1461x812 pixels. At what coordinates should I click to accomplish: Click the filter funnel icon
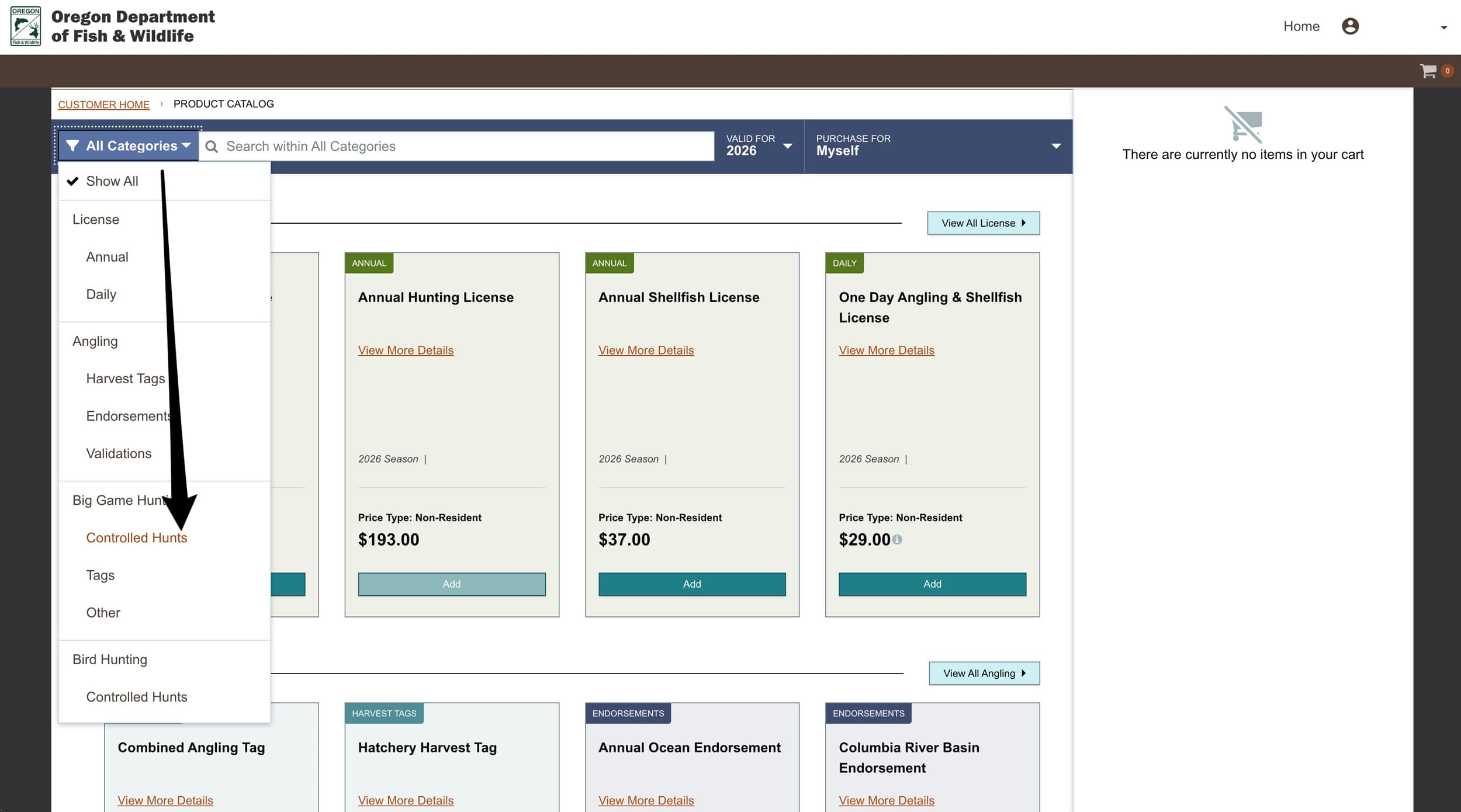[x=72, y=146]
